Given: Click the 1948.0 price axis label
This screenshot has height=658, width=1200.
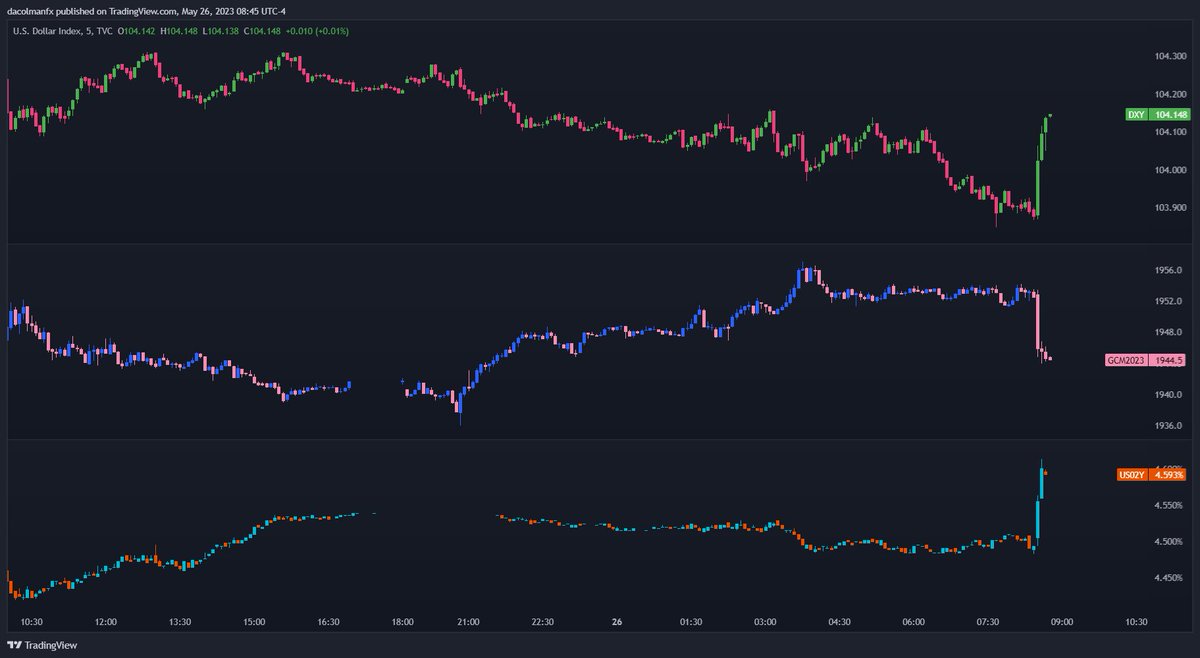Looking at the screenshot, I should coord(1169,332).
